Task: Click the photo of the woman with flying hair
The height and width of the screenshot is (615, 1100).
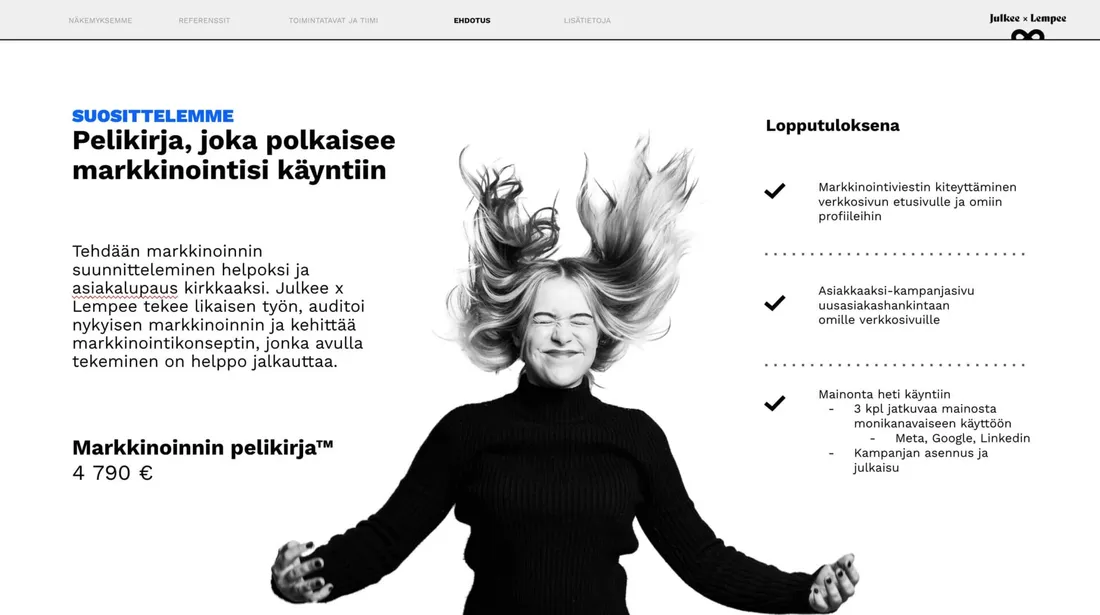Action: [x=565, y=375]
